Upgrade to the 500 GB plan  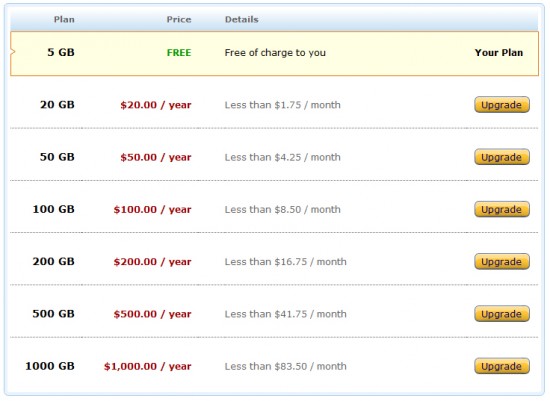click(x=502, y=314)
